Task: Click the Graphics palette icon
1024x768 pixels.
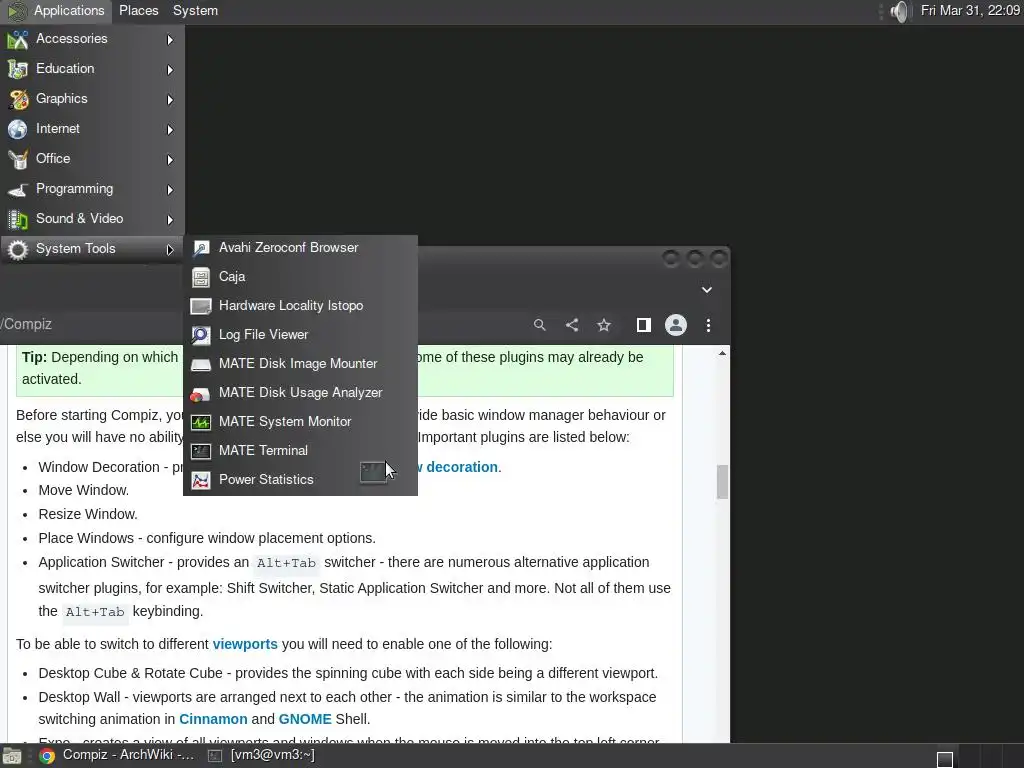Action: point(18,99)
